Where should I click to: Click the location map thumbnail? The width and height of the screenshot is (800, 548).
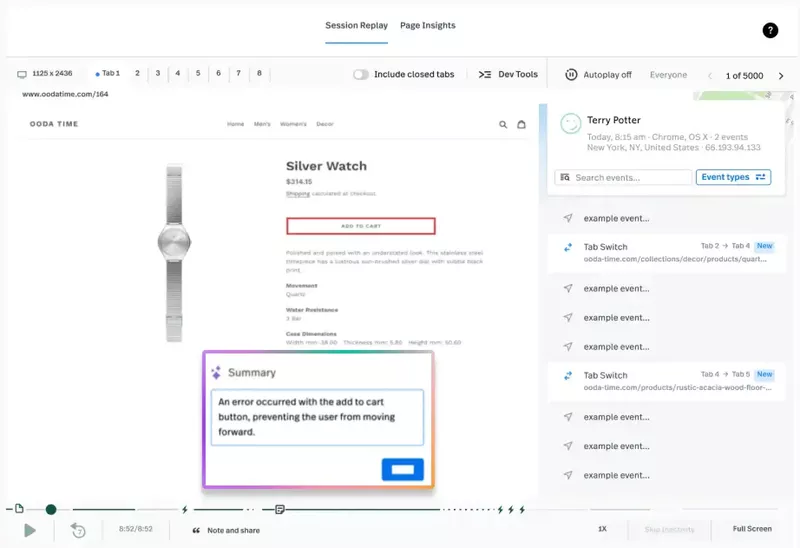click(x=744, y=96)
